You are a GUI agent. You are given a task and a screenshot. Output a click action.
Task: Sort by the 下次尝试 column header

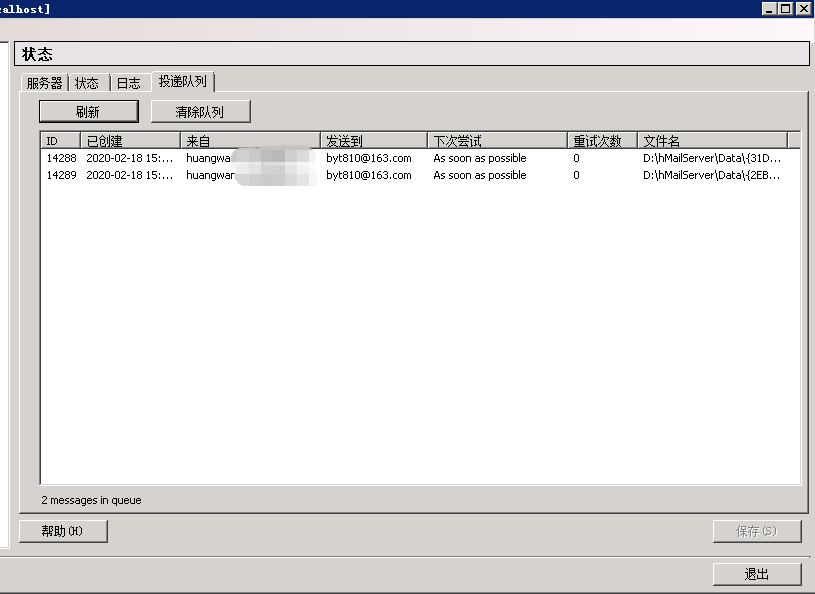pyautogui.click(x=496, y=141)
